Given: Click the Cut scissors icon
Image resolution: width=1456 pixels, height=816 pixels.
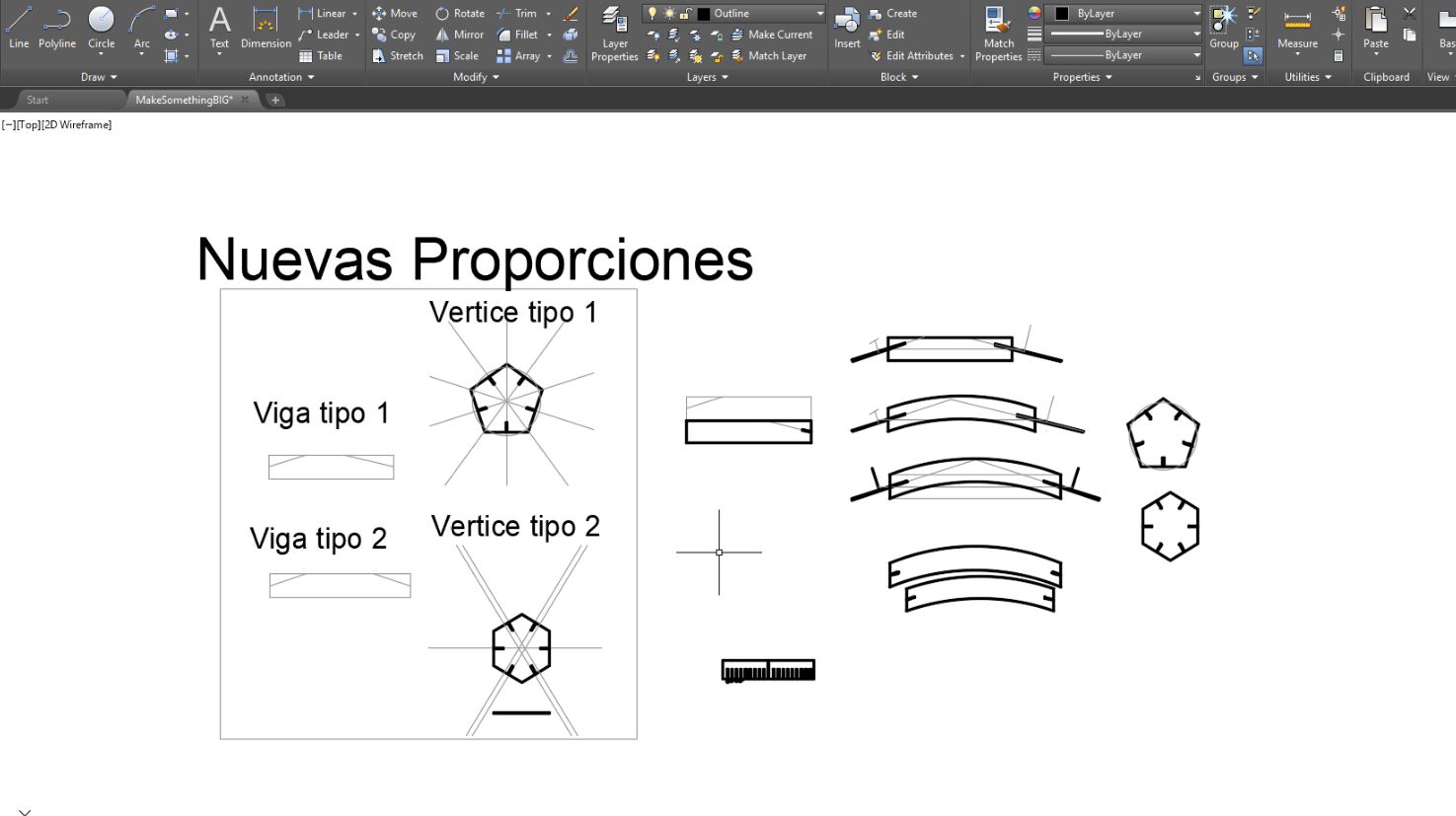Looking at the screenshot, I should click(x=1410, y=14).
